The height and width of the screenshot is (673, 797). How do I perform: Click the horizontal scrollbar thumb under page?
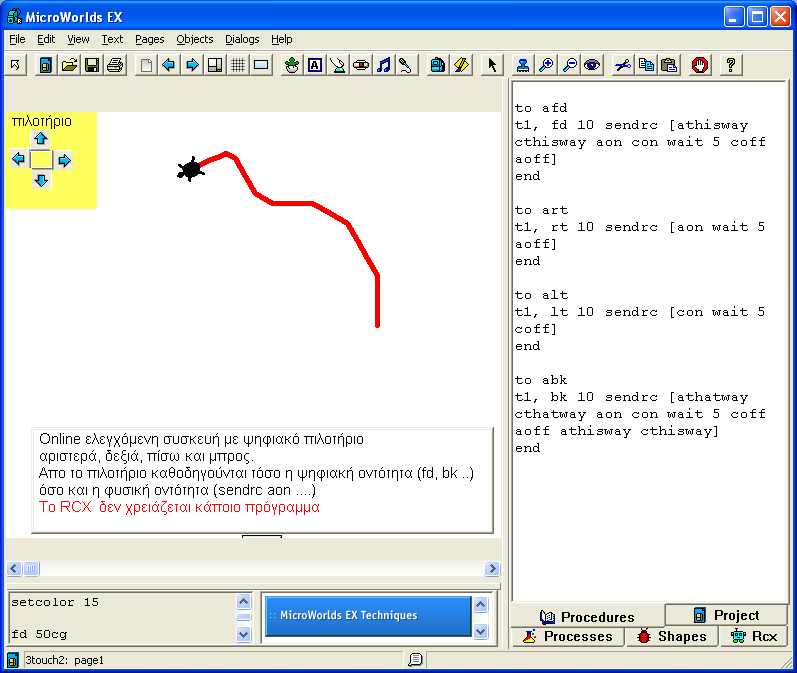click(31, 568)
